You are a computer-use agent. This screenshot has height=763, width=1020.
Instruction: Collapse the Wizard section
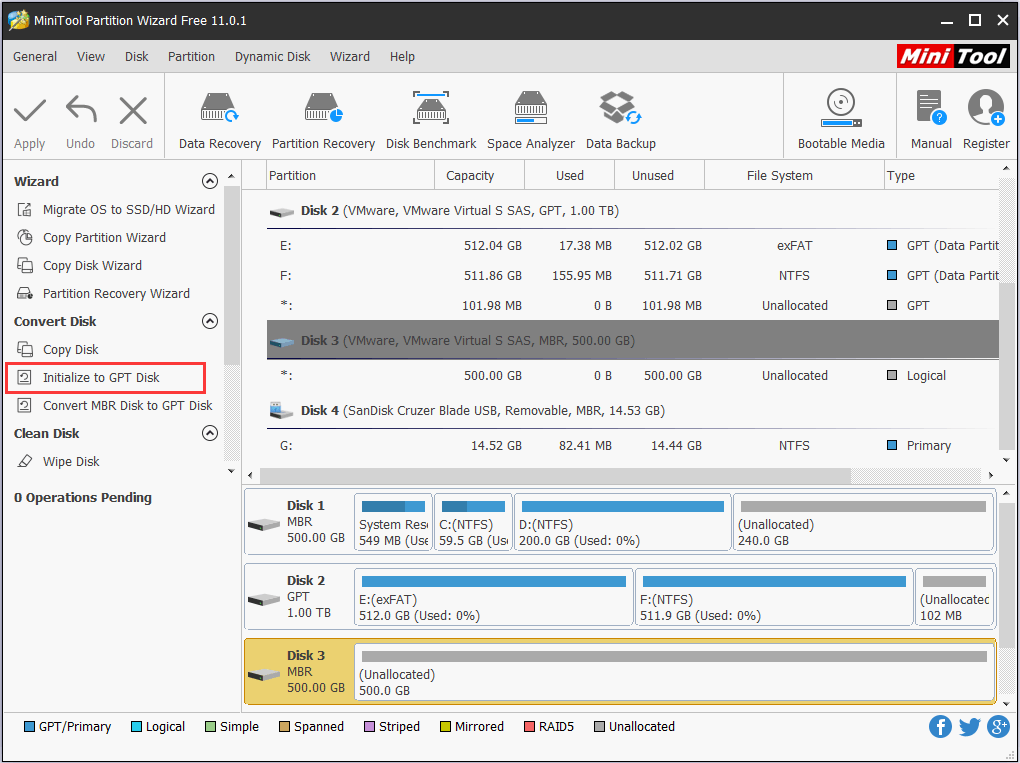[209, 181]
